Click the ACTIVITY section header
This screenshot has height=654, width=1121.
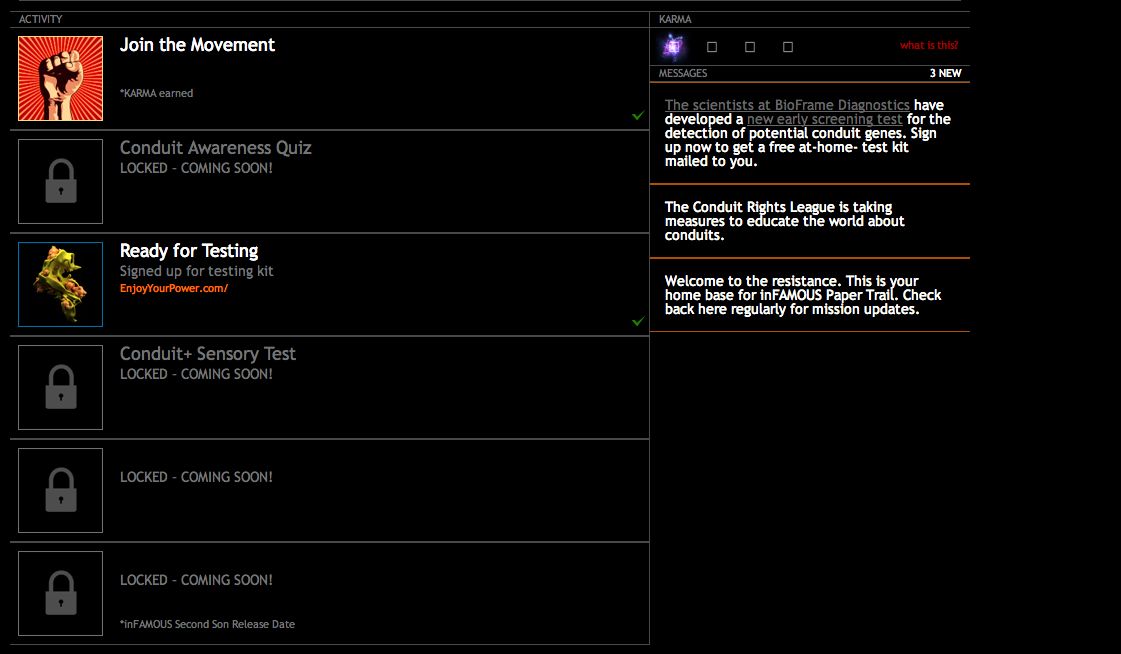(40, 19)
